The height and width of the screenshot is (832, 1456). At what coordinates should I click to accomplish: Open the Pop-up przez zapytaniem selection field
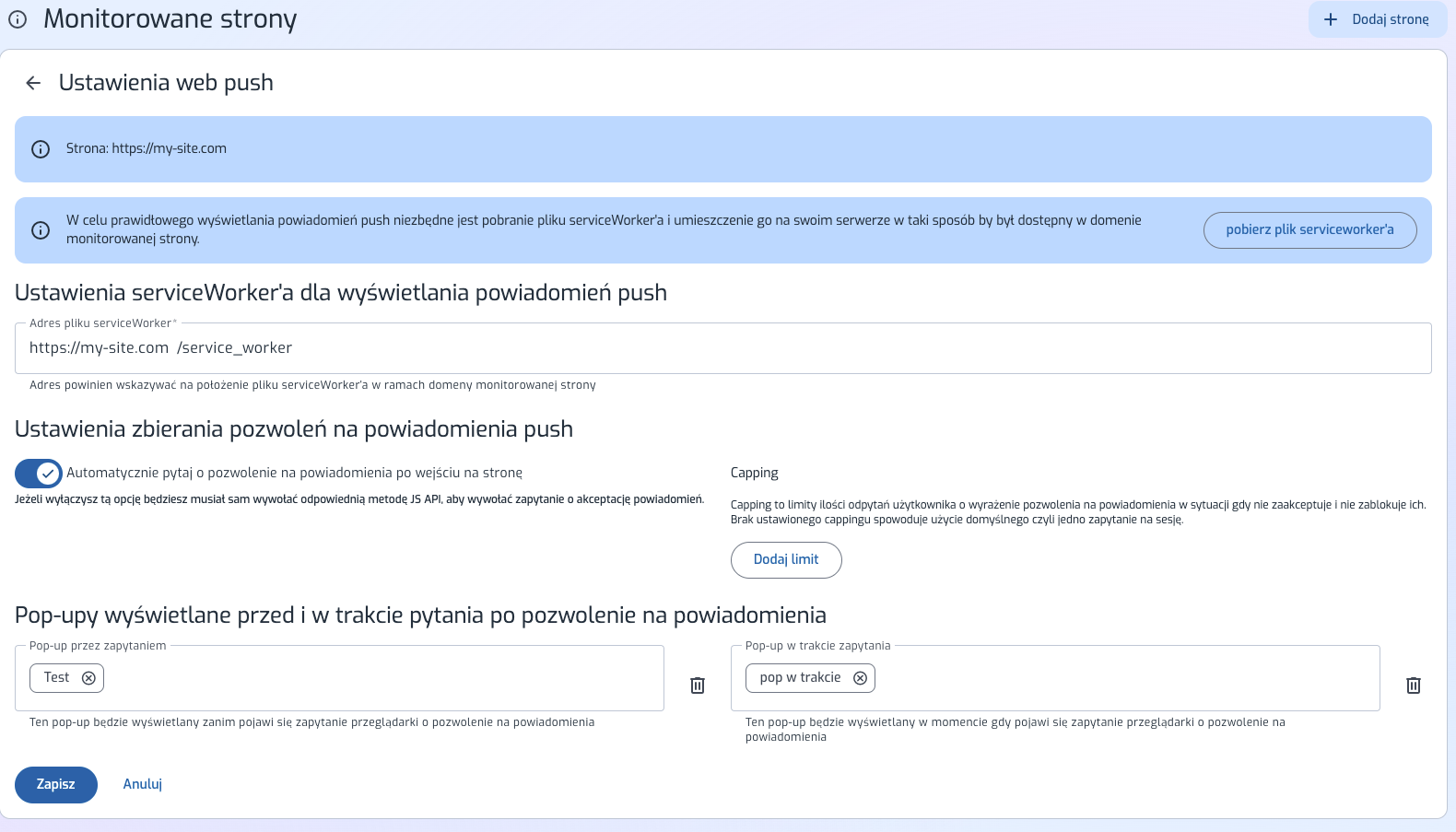pos(369,678)
